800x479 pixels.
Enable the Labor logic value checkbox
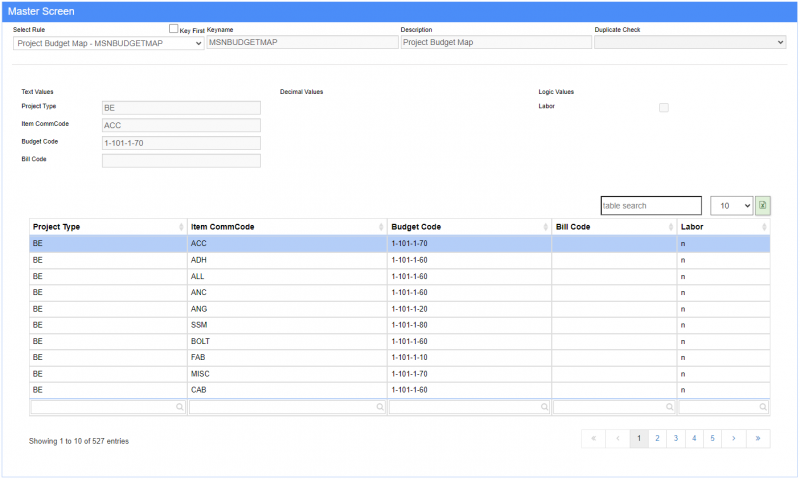point(664,107)
